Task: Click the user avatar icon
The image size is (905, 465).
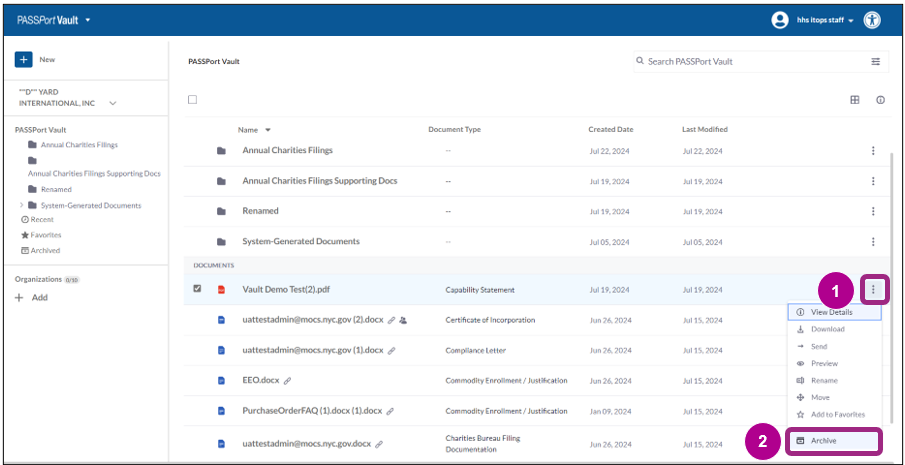Action: (x=780, y=20)
